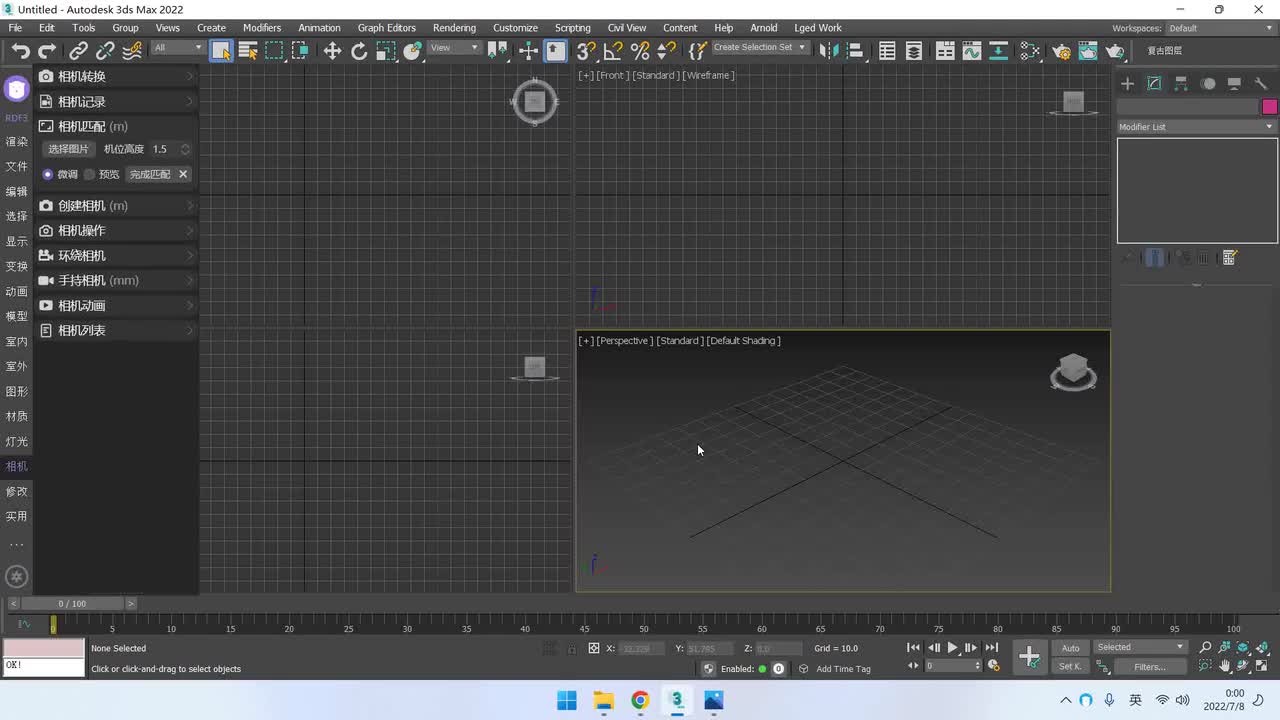The height and width of the screenshot is (720, 1280).
Task: Select the Move tool in the toolbar
Action: click(x=332, y=51)
